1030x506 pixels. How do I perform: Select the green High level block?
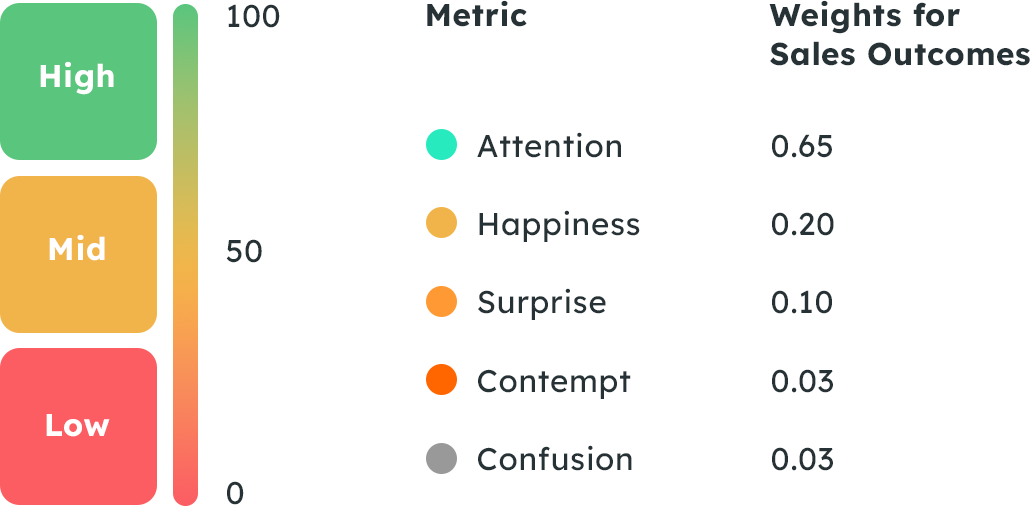[78, 81]
